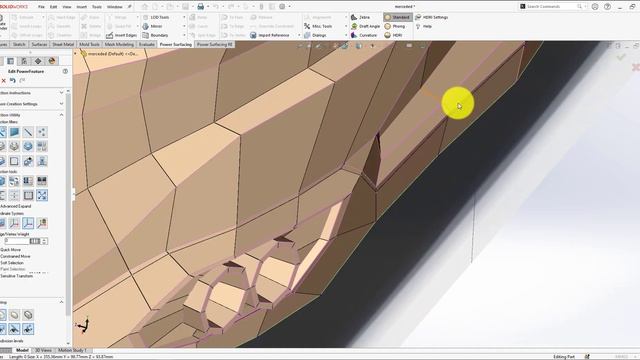The width and height of the screenshot is (640, 360).
Task: Switch to the Mold Tools tab
Action: click(89, 44)
